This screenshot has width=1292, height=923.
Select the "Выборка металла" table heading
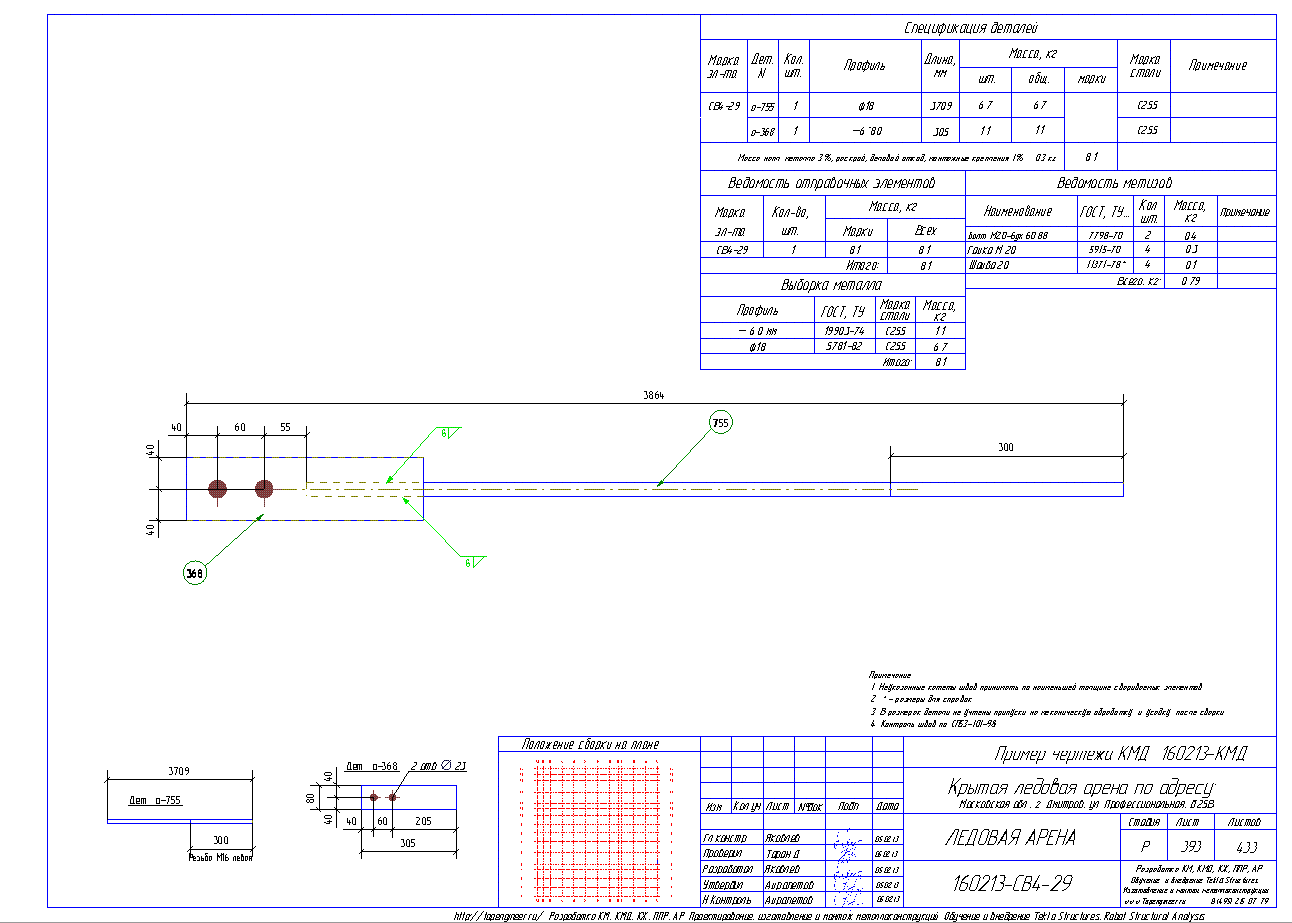pos(832,284)
